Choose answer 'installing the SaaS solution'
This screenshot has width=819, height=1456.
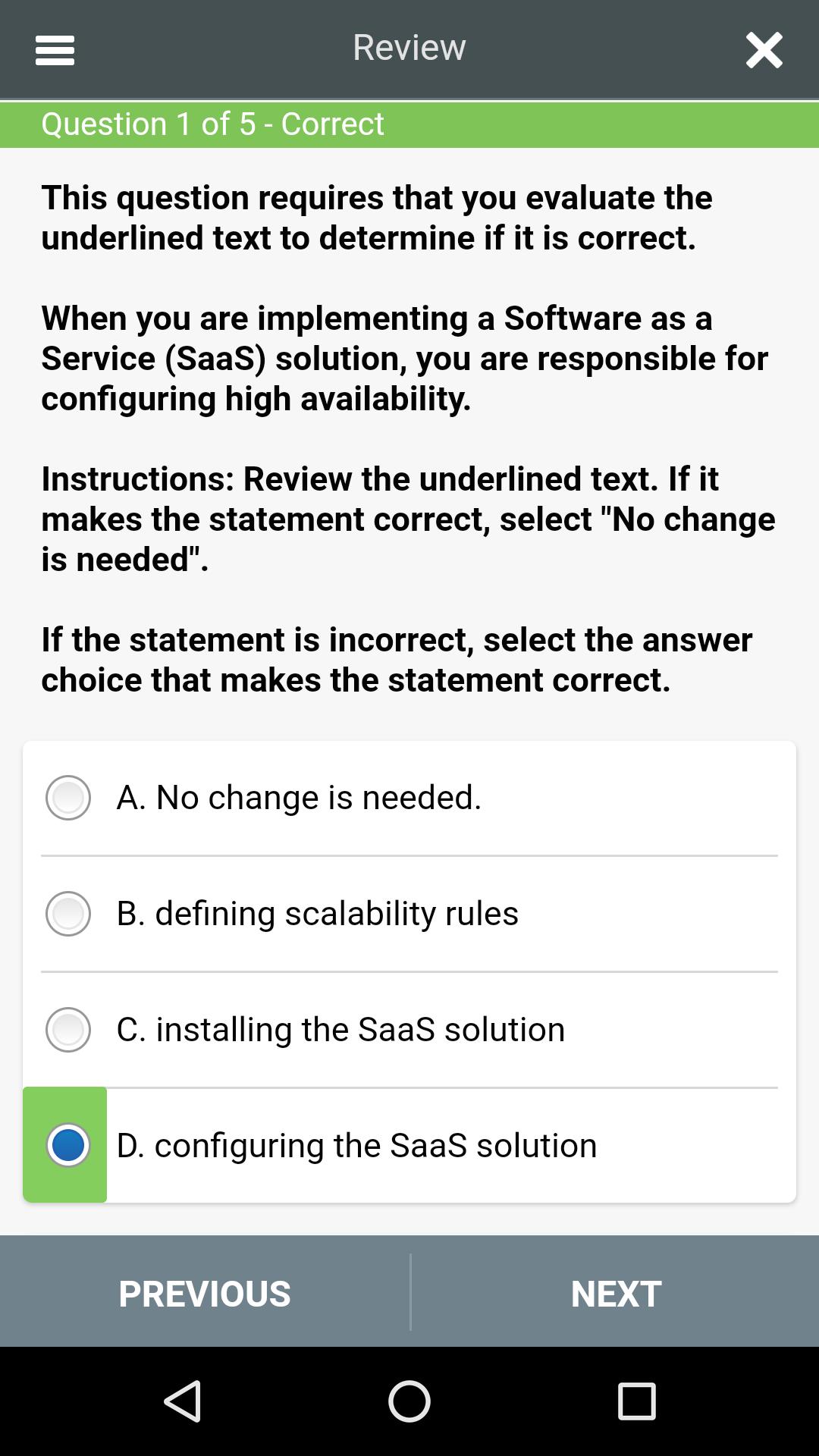pos(340,1030)
